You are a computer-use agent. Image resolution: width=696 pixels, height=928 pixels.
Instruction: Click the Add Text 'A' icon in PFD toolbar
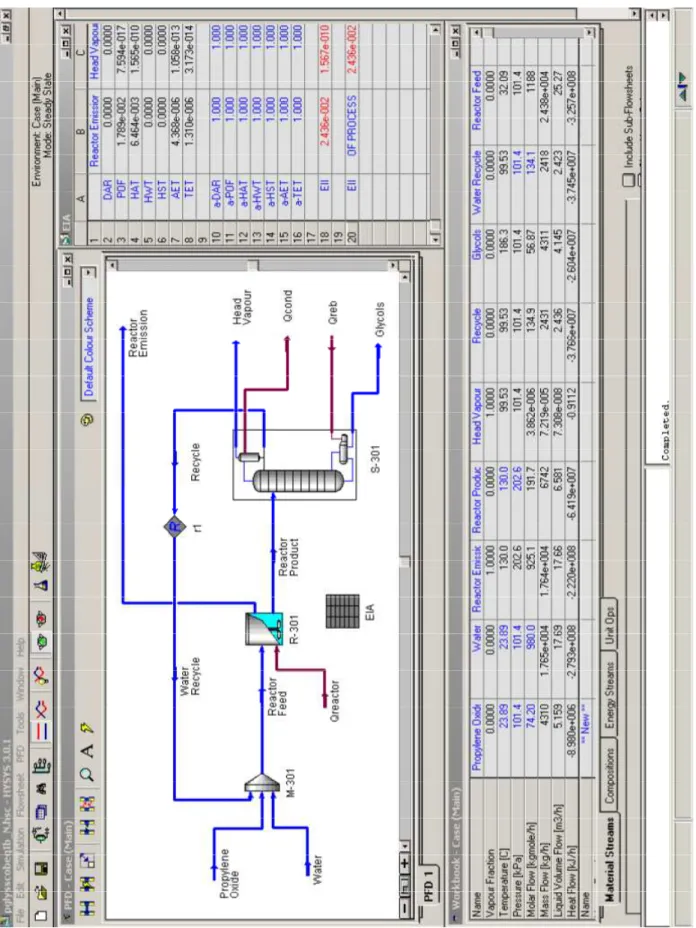click(87, 751)
